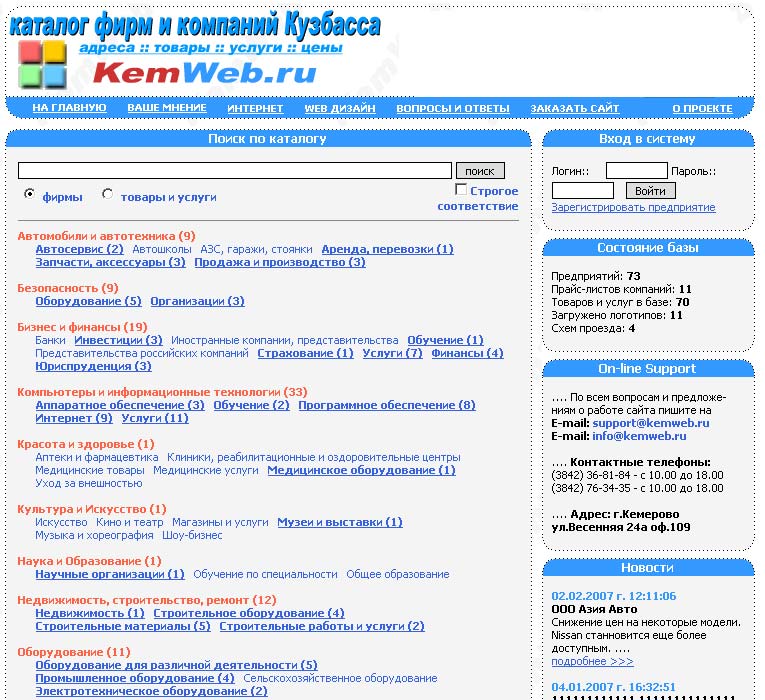The height and width of the screenshot is (700, 765).
Task: Click 'адреса :: товары :: услуги :: цены' tagline
Action: point(211,48)
